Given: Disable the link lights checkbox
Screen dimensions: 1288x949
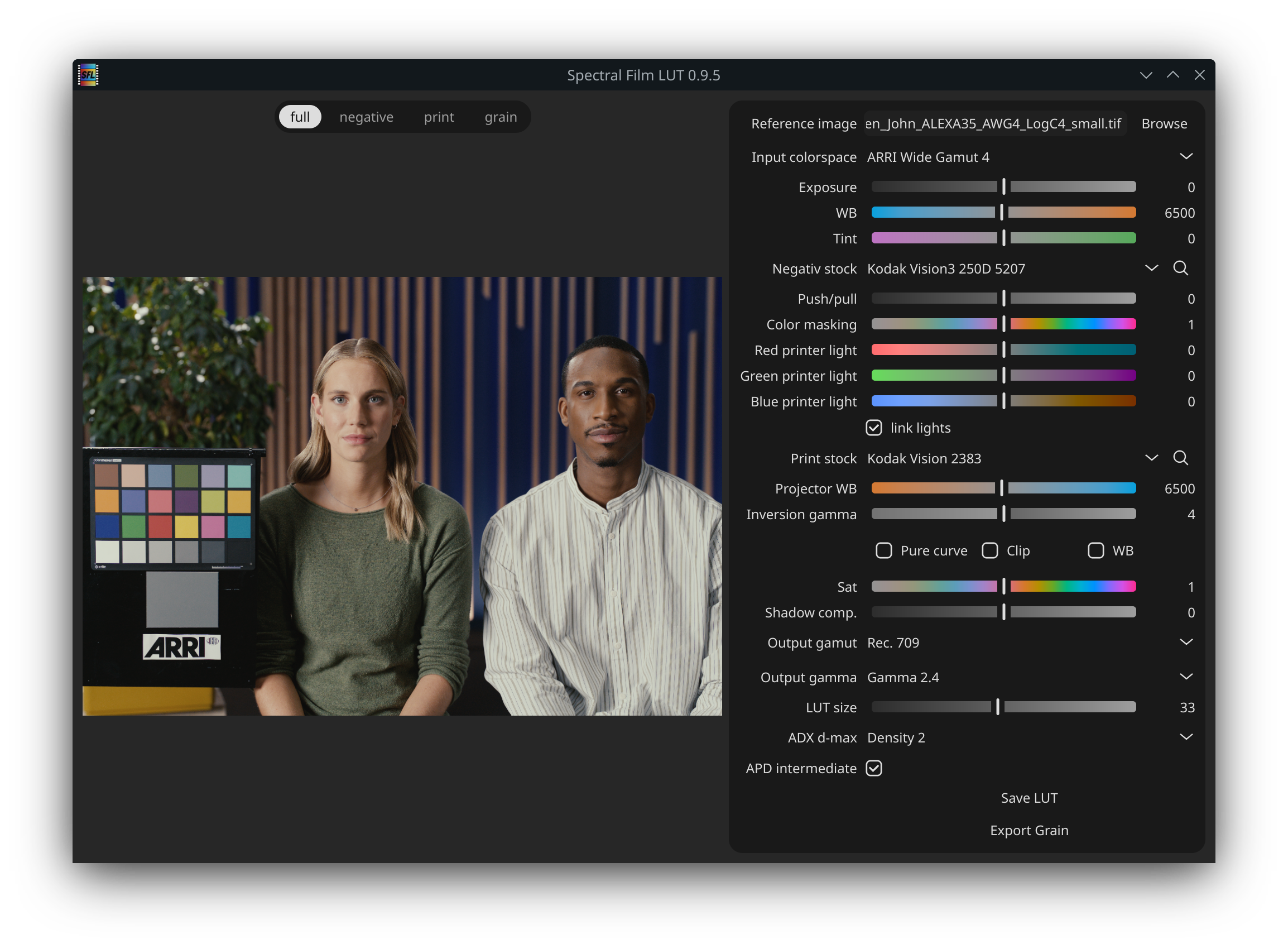Looking at the screenshot, I should coord(873,428).
